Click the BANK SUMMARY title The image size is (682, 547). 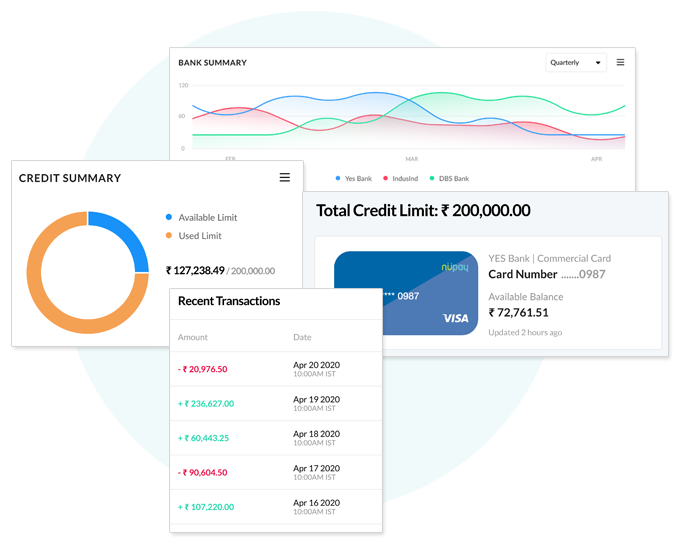pos(212,63)
